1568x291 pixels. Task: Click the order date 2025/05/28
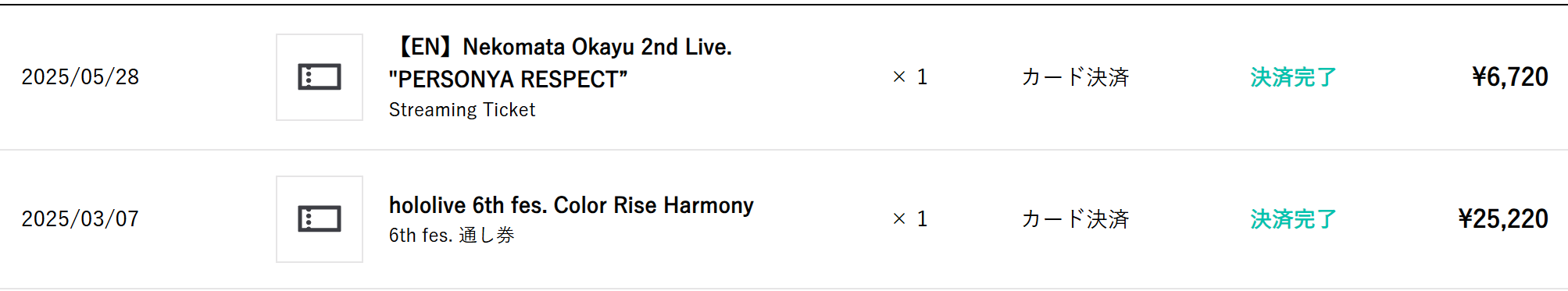point(80,77)
